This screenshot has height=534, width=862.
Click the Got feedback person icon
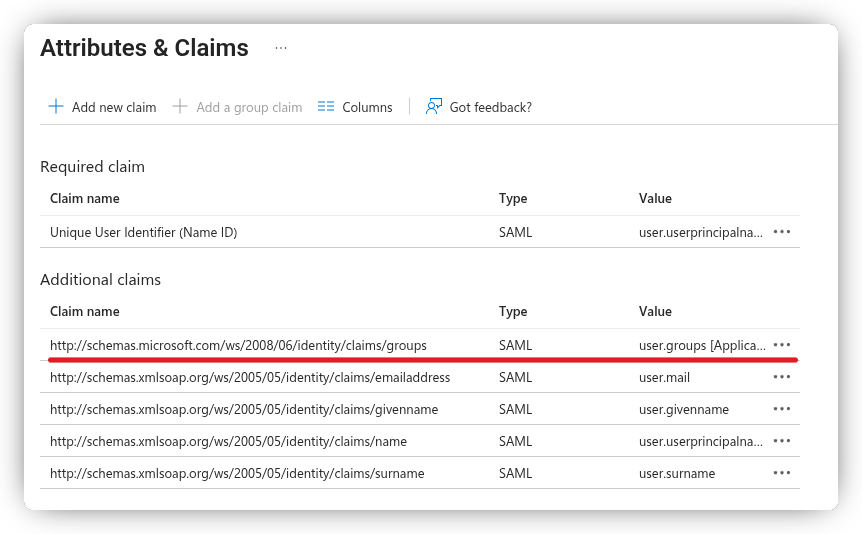[x=434, y=107]
